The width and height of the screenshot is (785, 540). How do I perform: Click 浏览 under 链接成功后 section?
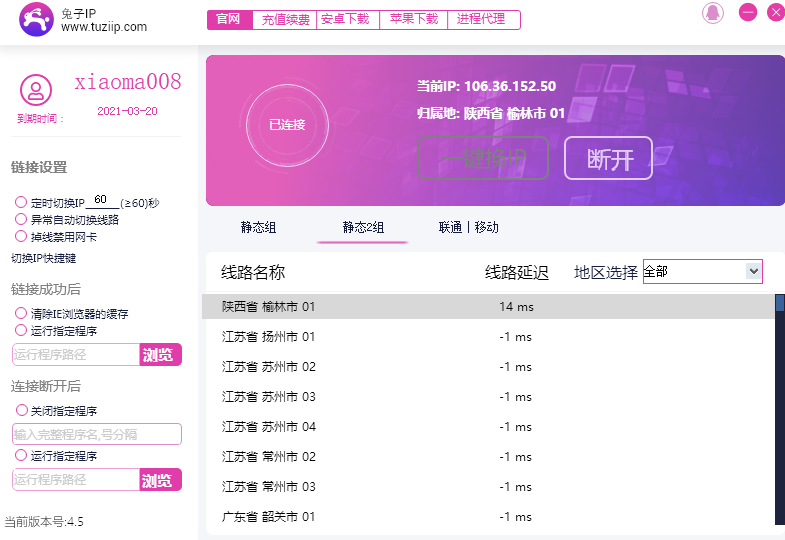click(160, 355)
